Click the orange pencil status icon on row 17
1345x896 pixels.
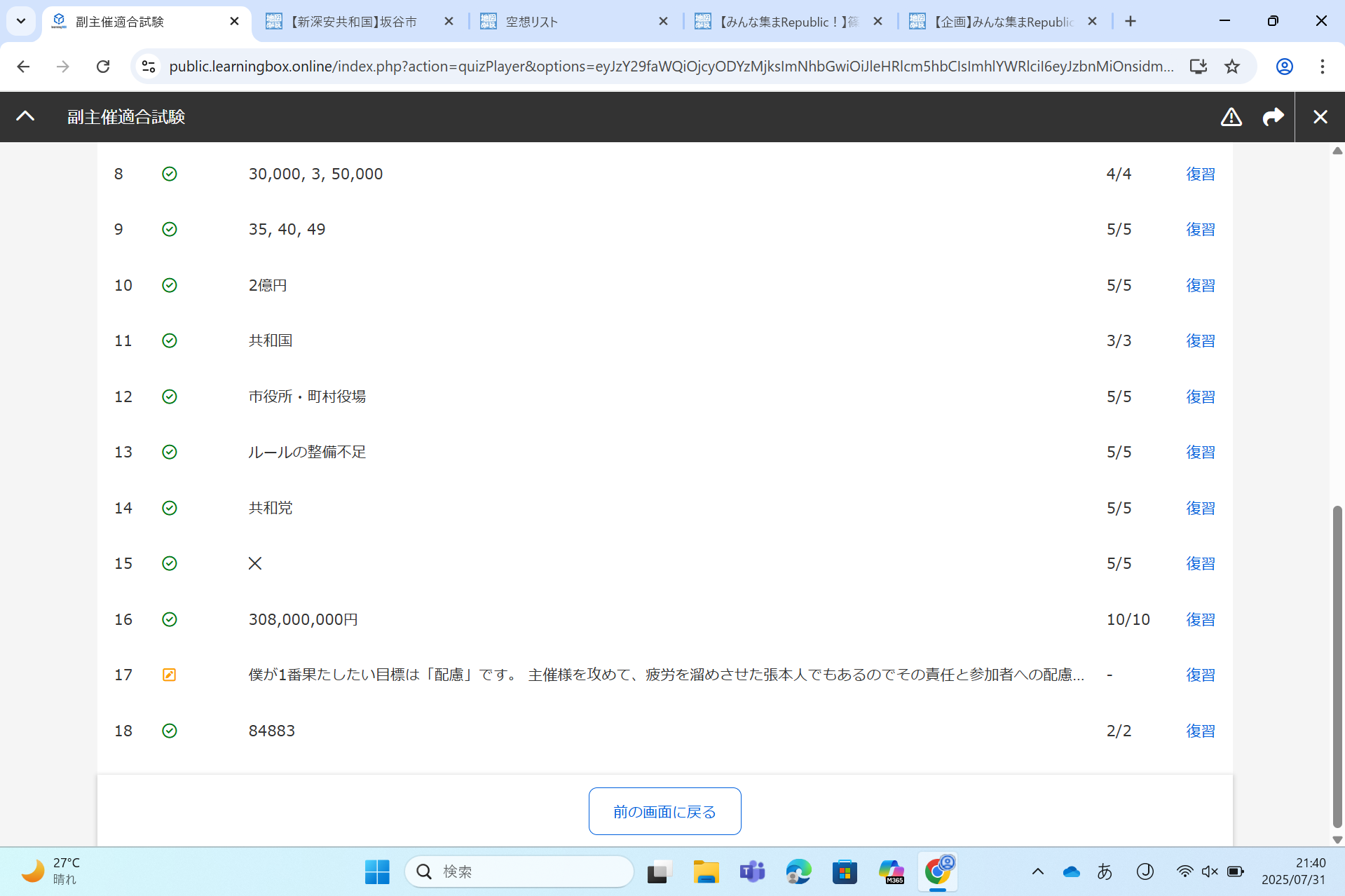coord(170,675)
